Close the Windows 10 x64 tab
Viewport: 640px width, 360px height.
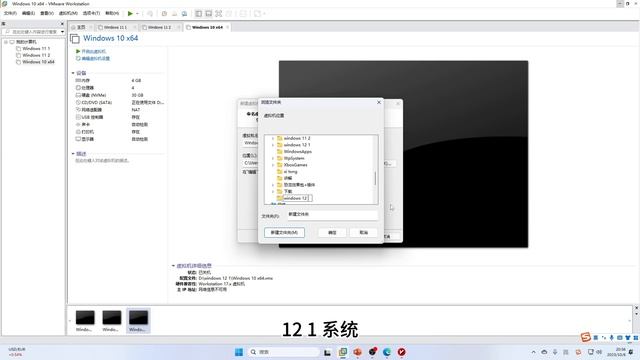pos(228,27)
